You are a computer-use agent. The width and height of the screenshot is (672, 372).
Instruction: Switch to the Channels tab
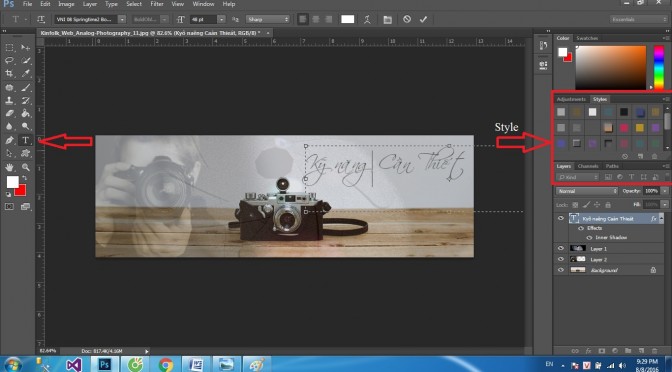click(588, 166)
